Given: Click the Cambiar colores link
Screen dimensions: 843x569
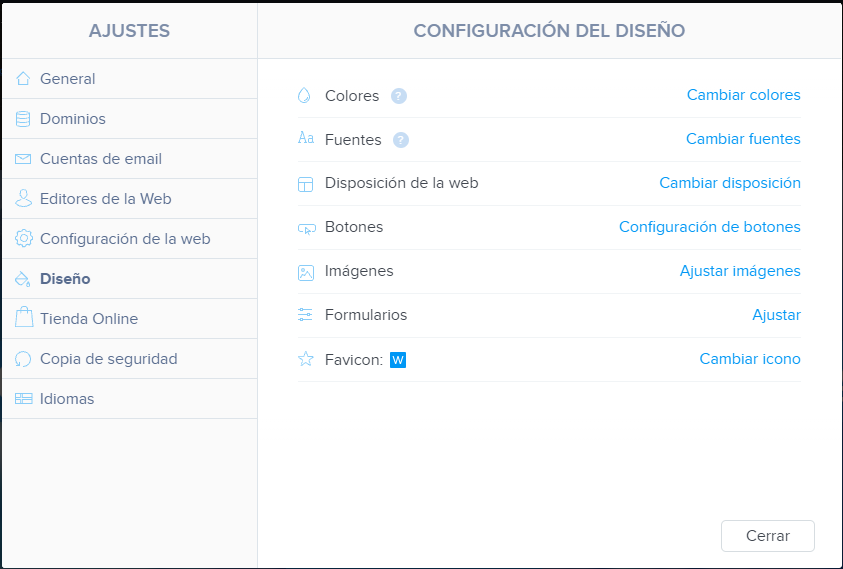Looking at the screenshot, I should coord(744,95).
